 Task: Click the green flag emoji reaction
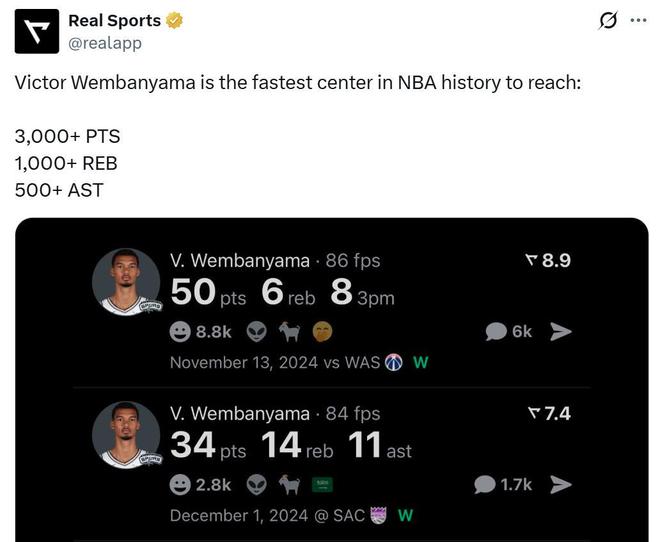[322, 484]
